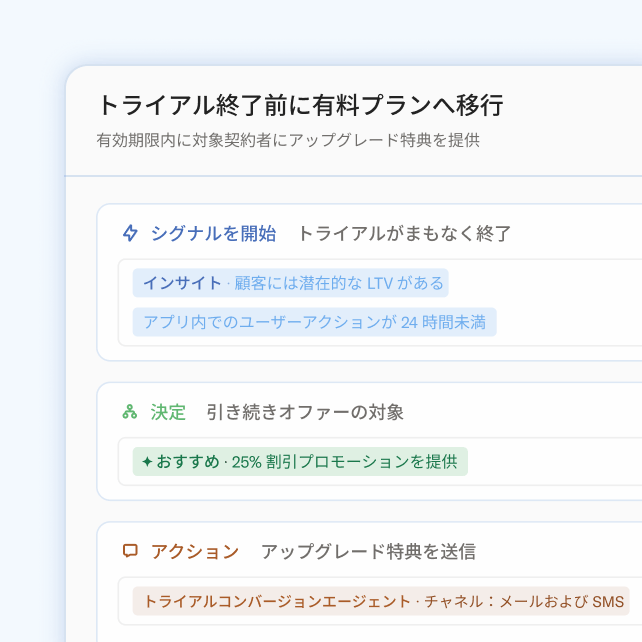Select the アプリ内でのユーザーアクションが 24 時間未満 chip
The width and height of the screenshot is (642, 642).
[314, 322]
